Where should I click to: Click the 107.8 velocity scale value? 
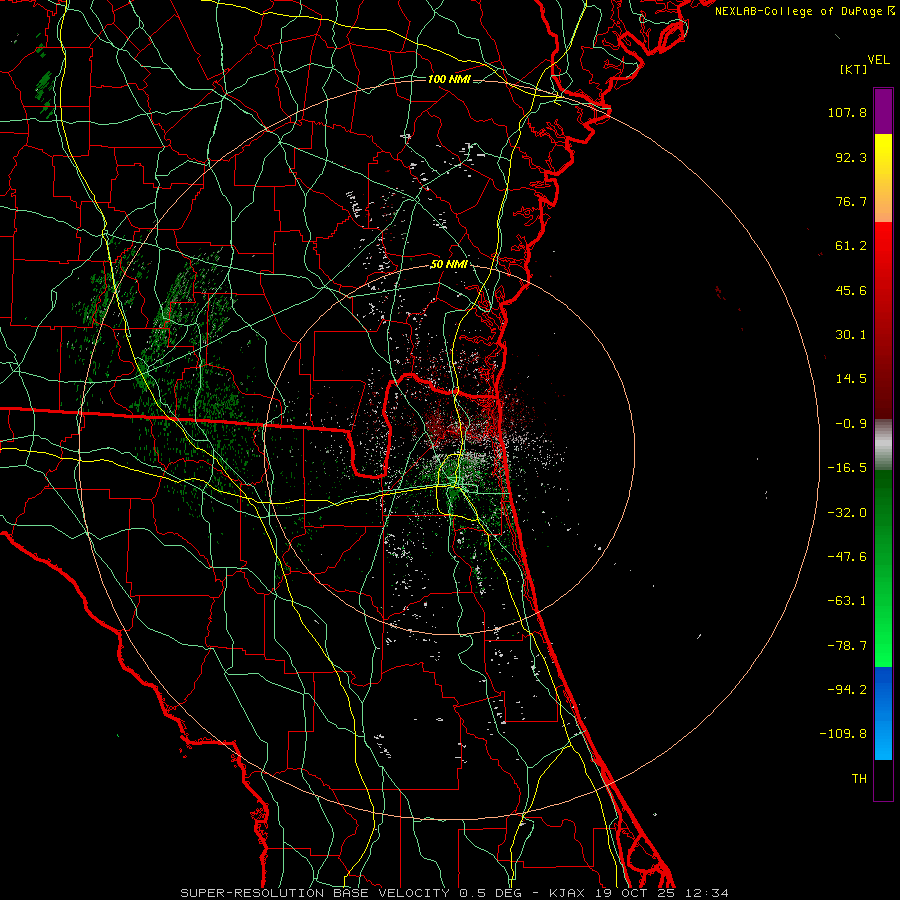(847, 112)
